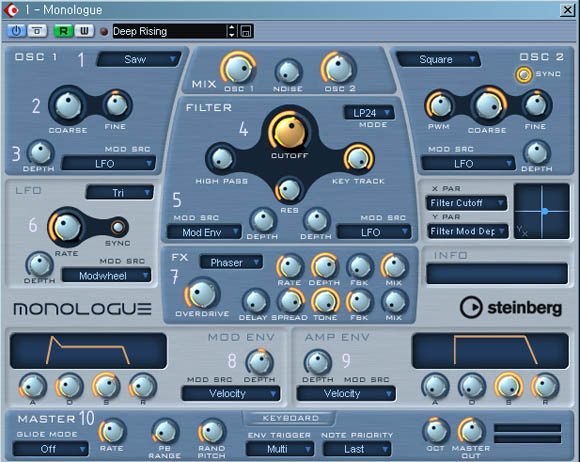Click the LFO Rate knob
Screen dimensions: 580x462
click(66, 227)
